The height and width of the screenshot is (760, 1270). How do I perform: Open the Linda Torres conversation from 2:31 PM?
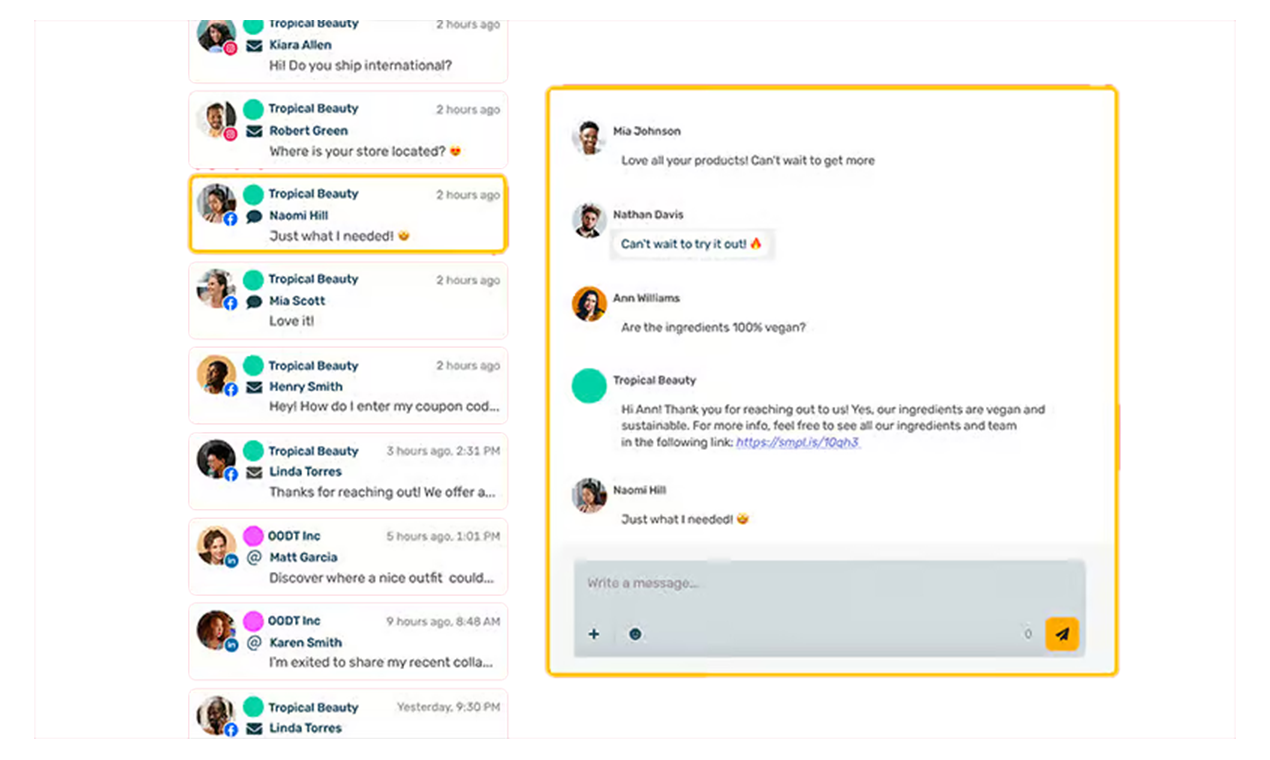[x=348, y=471]
